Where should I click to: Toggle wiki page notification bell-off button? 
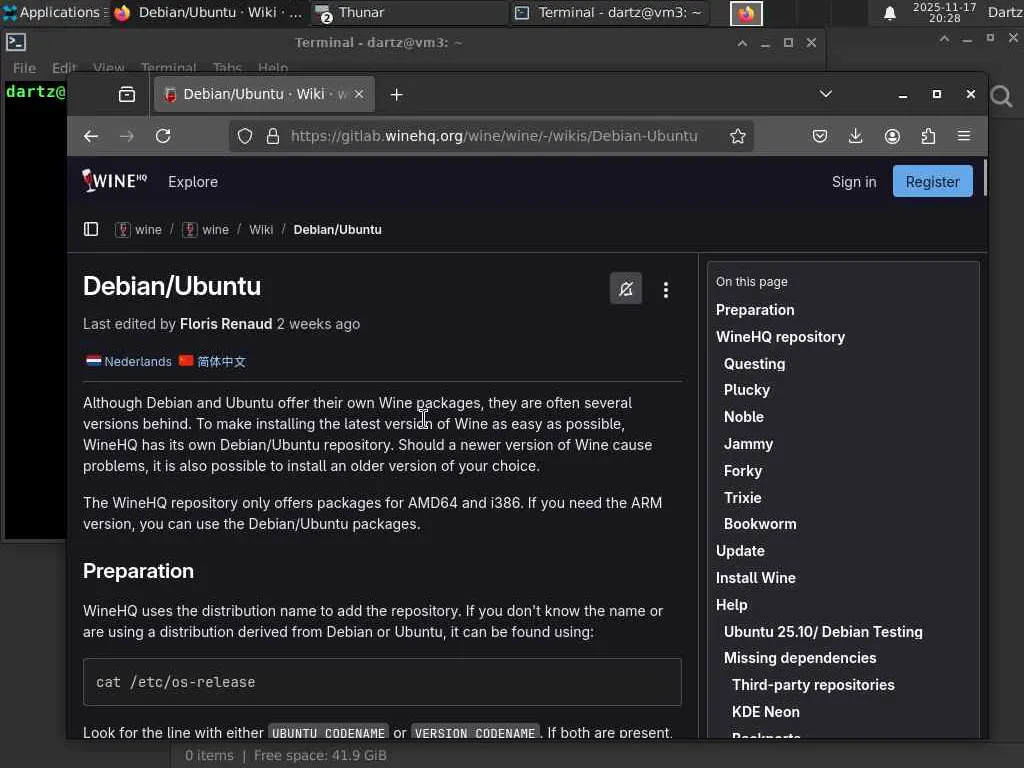(x=626, y=289)
